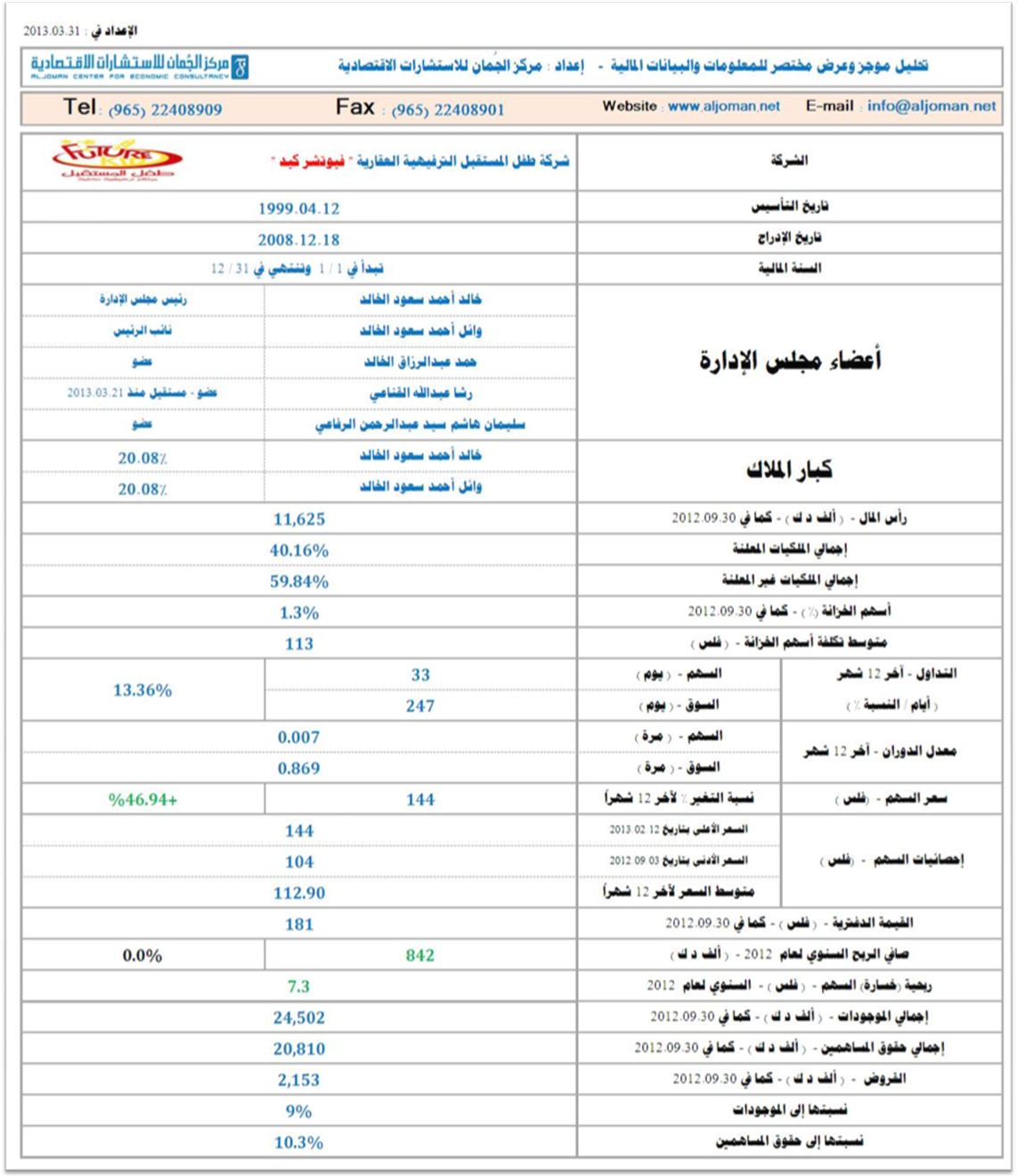The image size is (1017, 1176).
Task: Select the lowest price value 104
Action: (x=299, y=862)
